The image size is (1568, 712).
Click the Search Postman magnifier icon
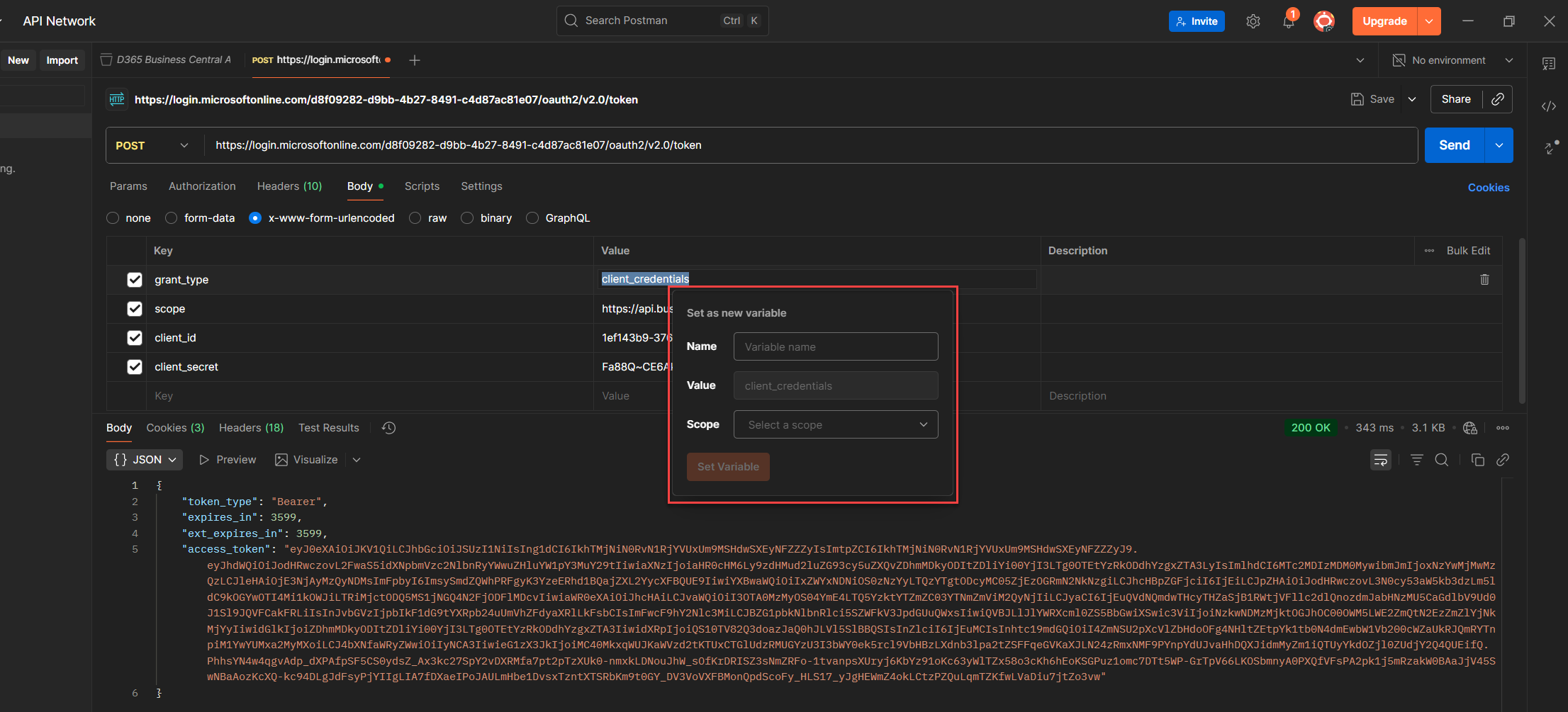click(x=571, y=21)
